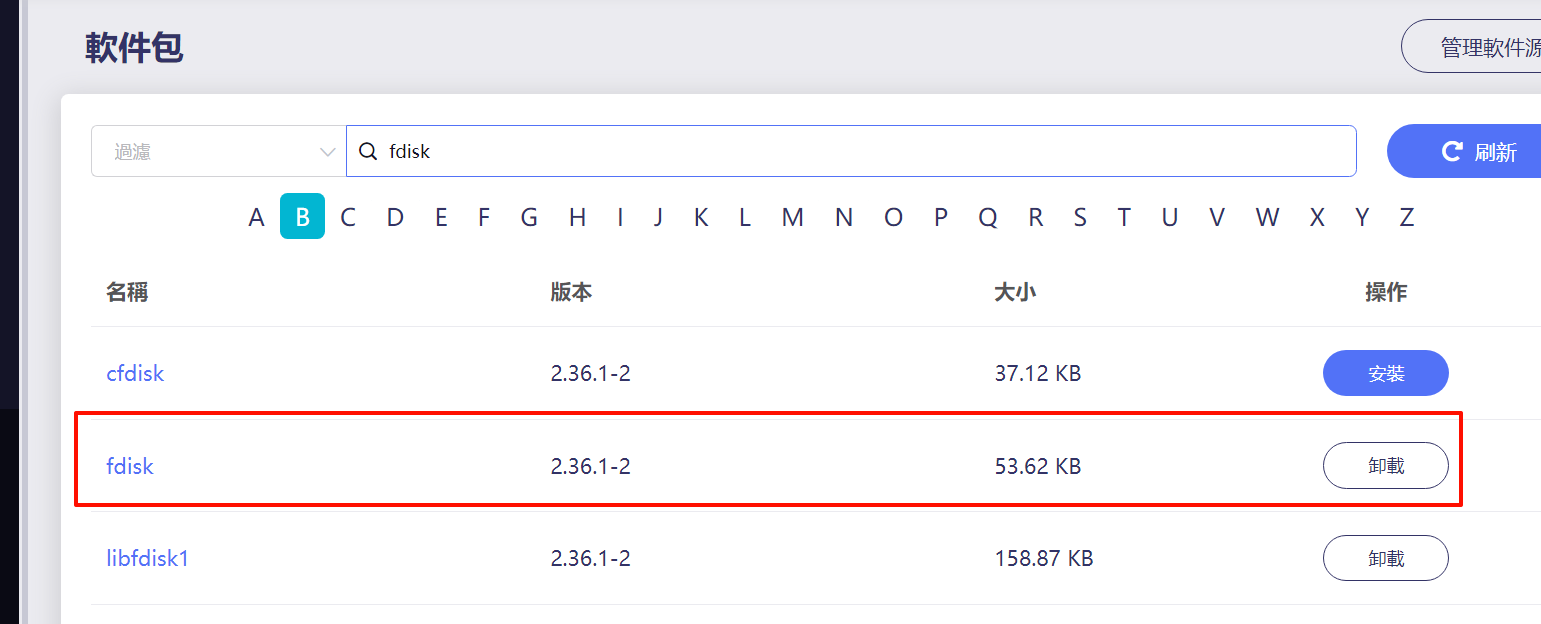Filter packages by letter Z
The width and height of the screenshot is (1541, 624).
(1406, 217)
